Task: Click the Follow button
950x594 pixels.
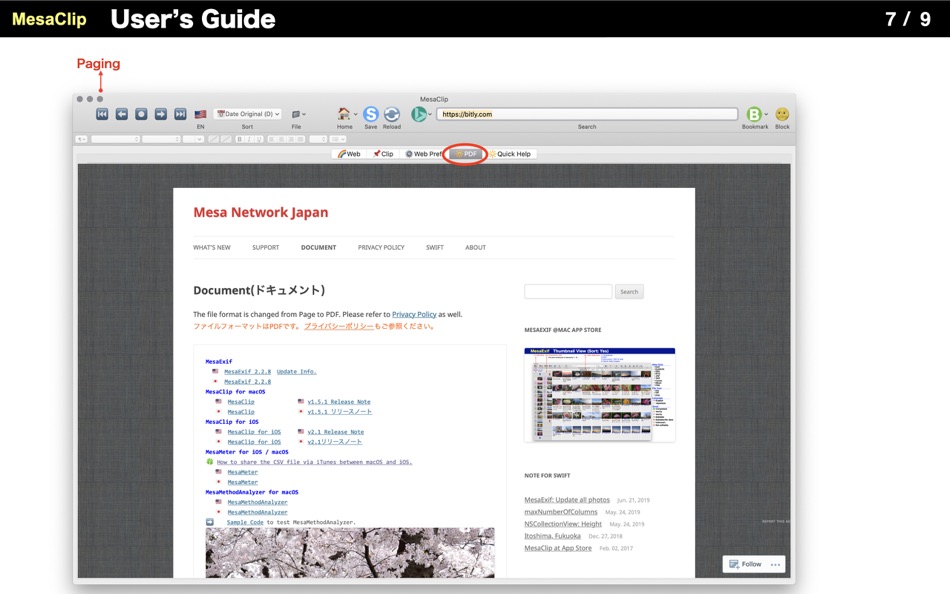Action: click(745, 564)
